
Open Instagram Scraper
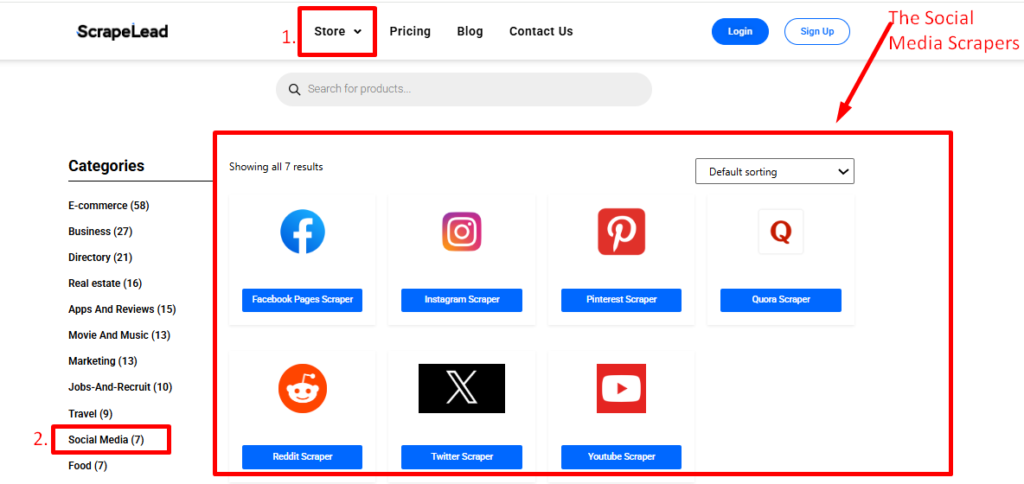[x=462, y=300]
